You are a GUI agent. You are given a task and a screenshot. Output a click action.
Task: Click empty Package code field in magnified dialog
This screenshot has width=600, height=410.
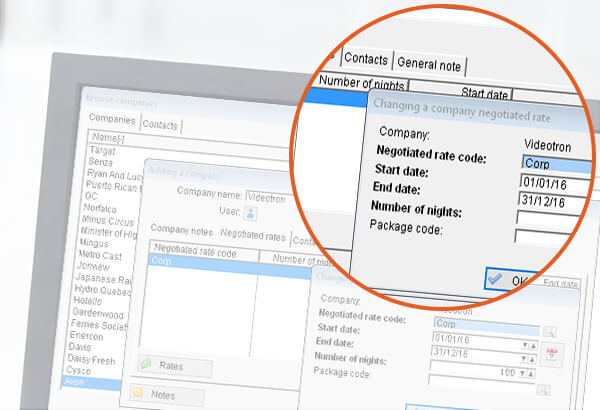tap(542, 236)
